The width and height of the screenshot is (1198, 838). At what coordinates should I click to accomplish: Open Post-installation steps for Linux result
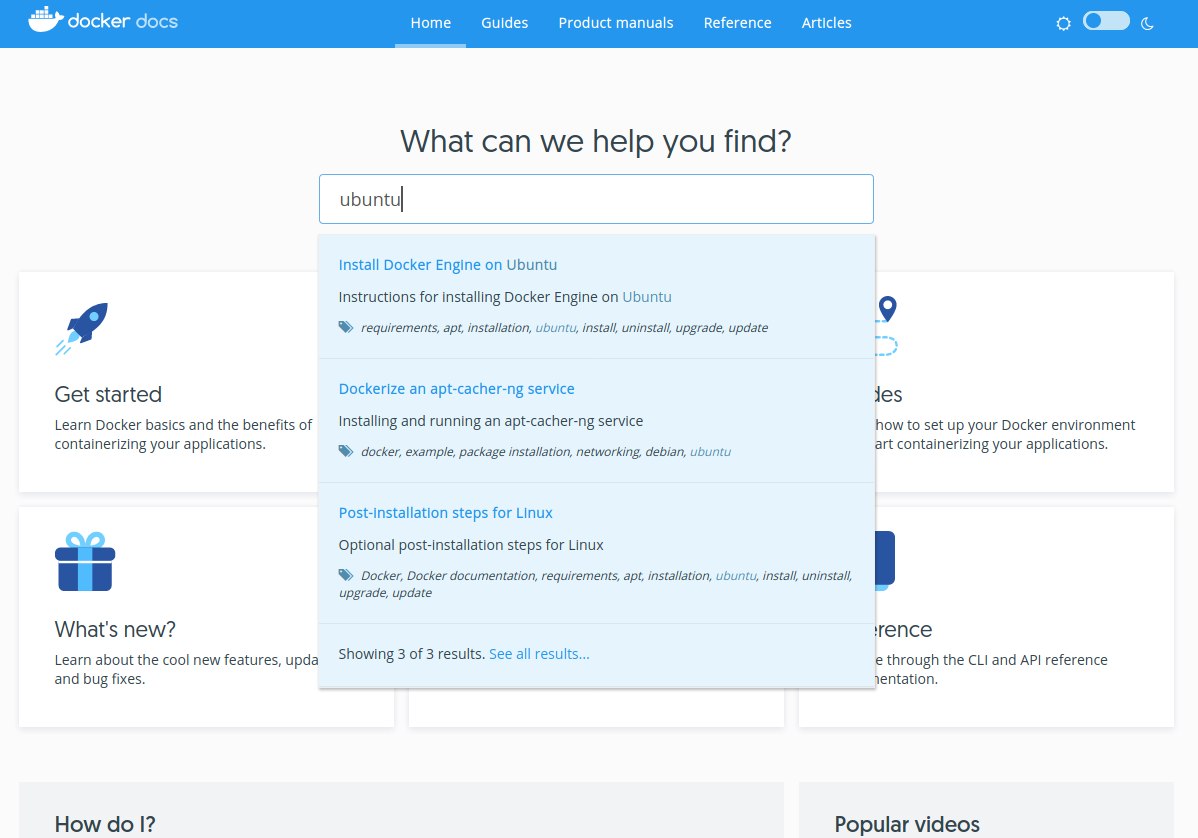point(445,513)
